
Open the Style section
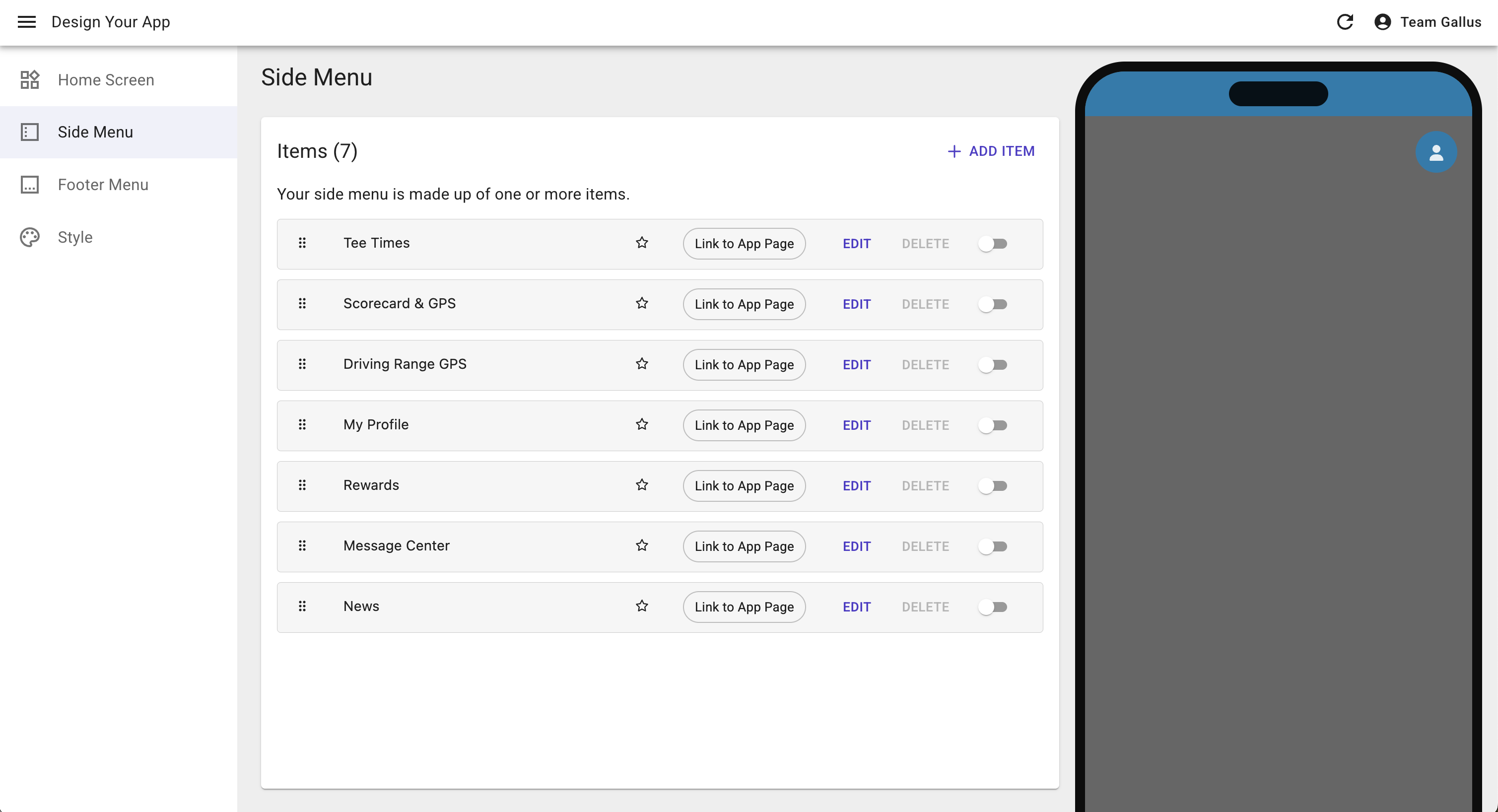(x=75, y=237)
